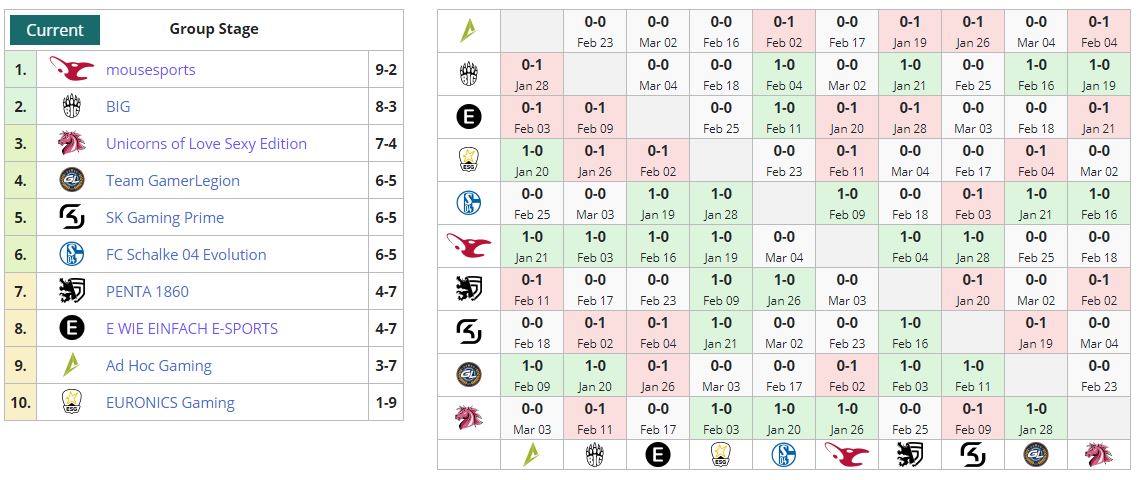Click the Unicorns of Love logo beside its name

[71, 144]
